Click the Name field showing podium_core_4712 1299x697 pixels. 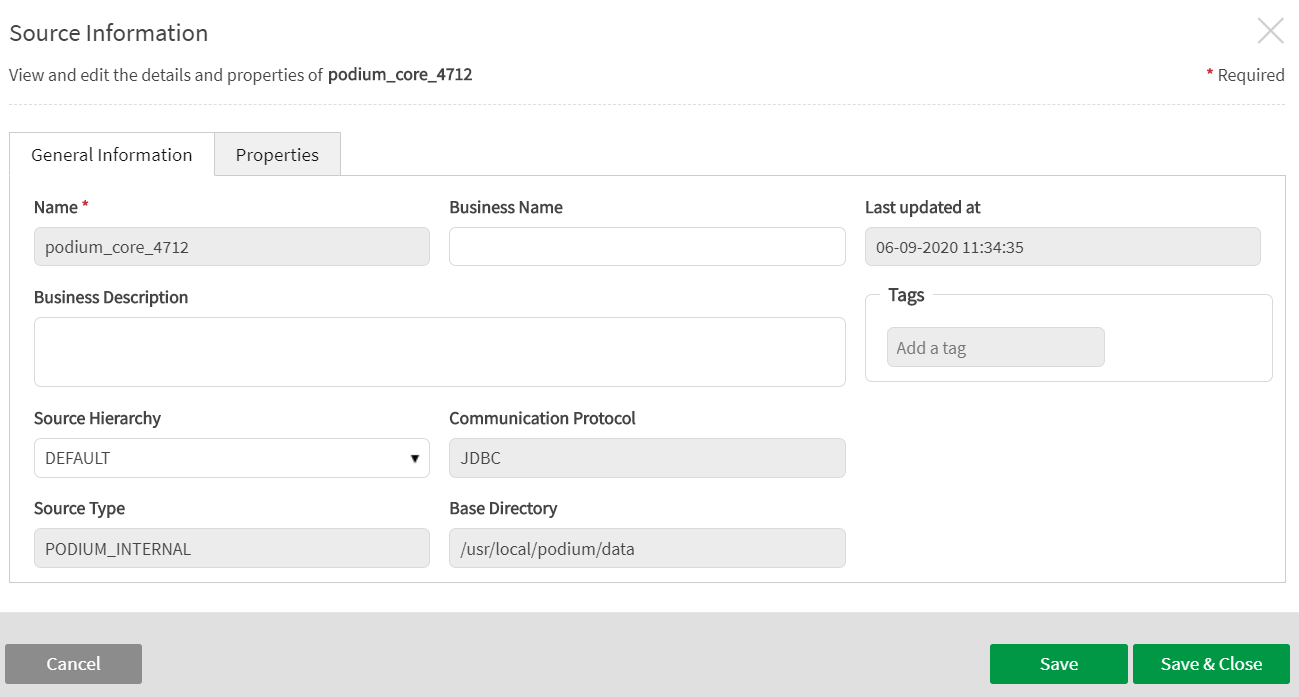click(x=231, y=247)
